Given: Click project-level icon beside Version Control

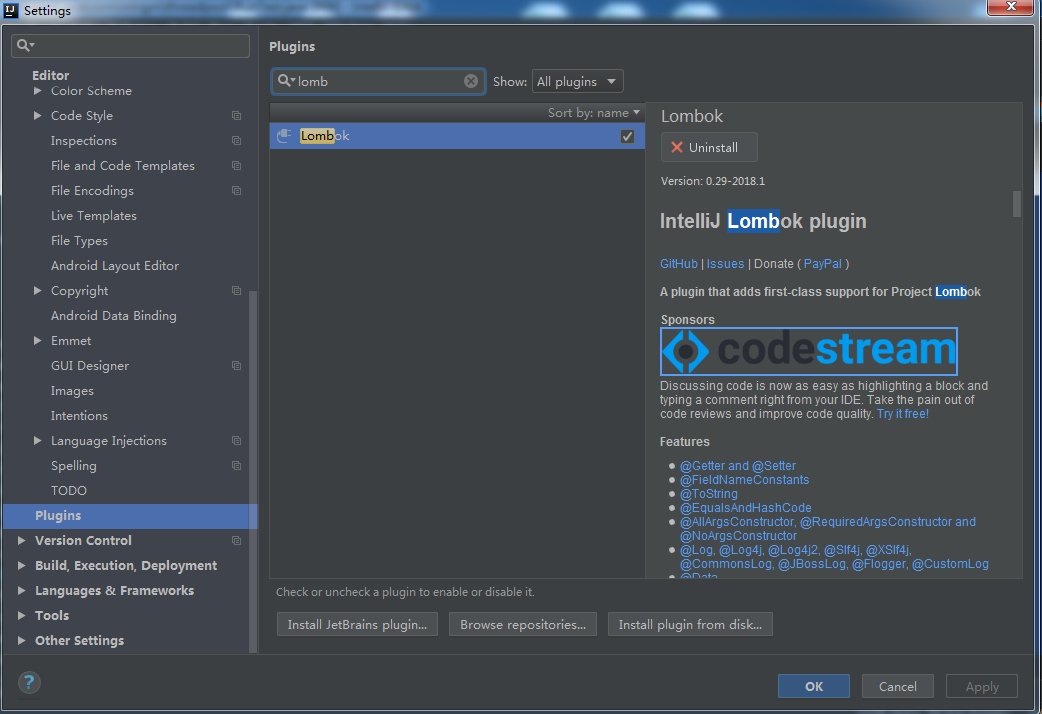Looking at the screenshot, I should [x=236, y=540].
